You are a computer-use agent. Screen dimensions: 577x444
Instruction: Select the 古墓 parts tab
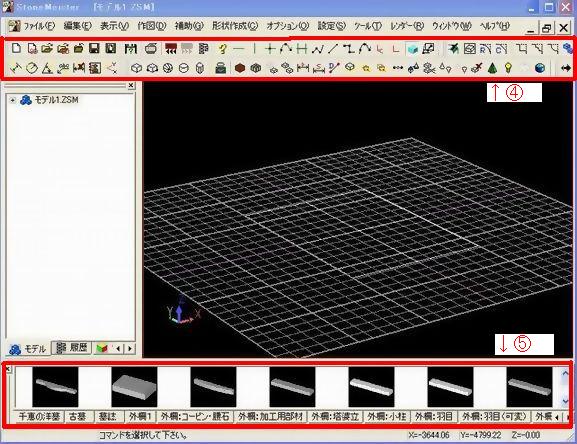pos(78,416)
